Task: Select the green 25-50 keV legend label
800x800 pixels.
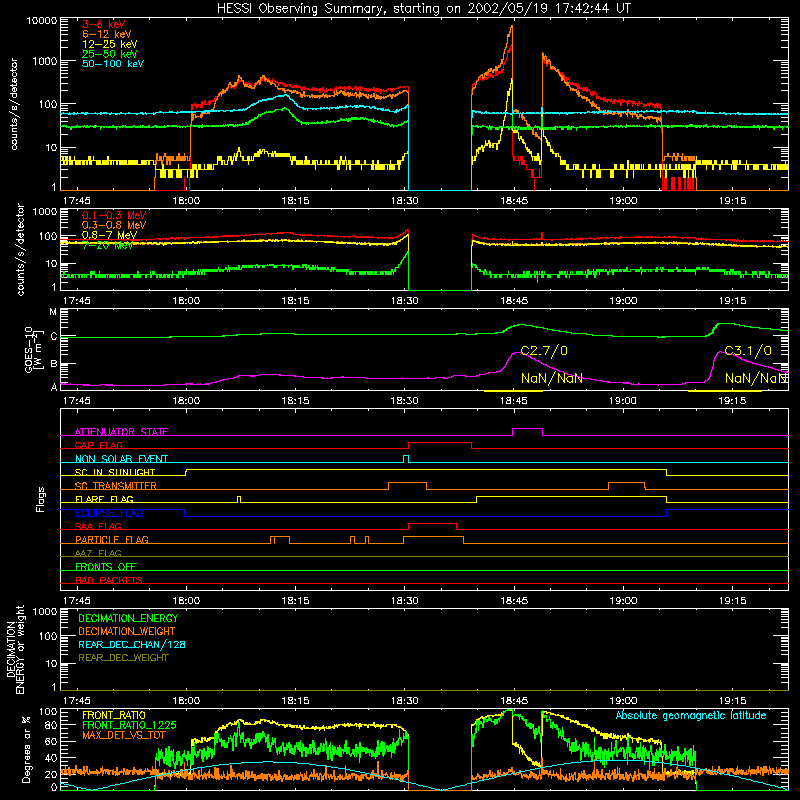Action: click(109, 54)
